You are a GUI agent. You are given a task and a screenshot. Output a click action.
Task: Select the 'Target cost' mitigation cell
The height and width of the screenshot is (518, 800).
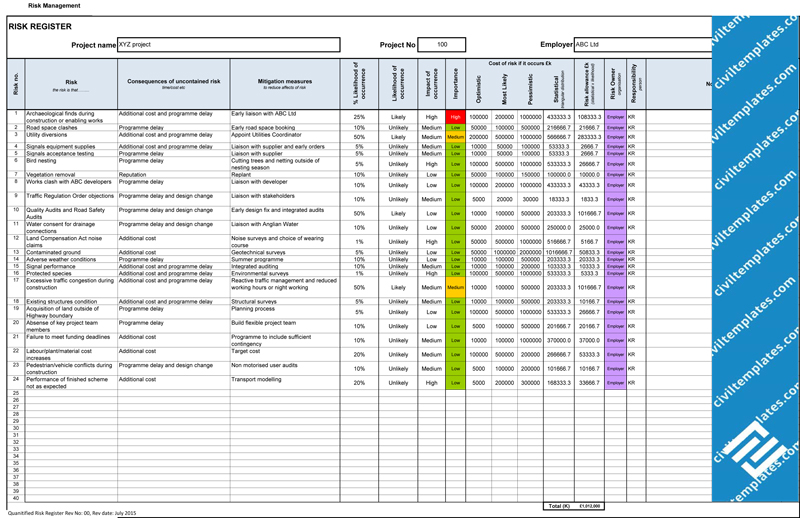point(285,354)
